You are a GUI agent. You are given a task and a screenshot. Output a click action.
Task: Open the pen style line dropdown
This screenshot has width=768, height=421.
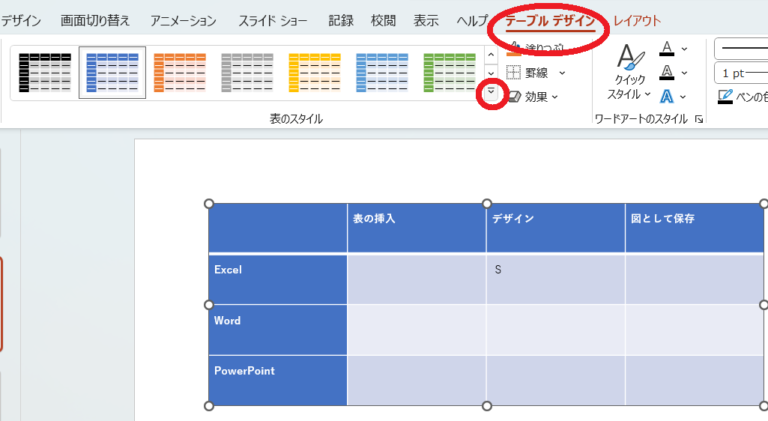[741, 48]
